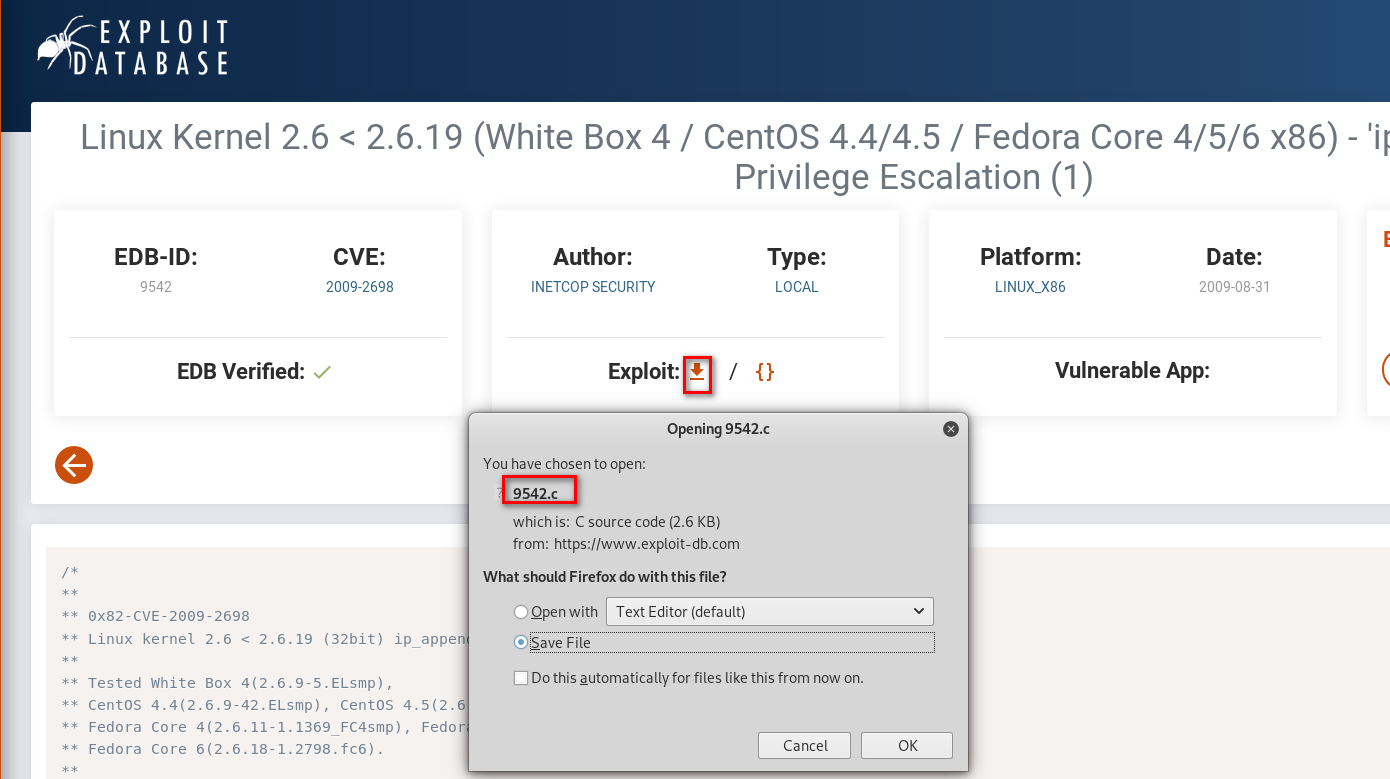Click the Linux Kernel exploit page title
Viewport: 1390px width, 779px height.
point(735,157)
